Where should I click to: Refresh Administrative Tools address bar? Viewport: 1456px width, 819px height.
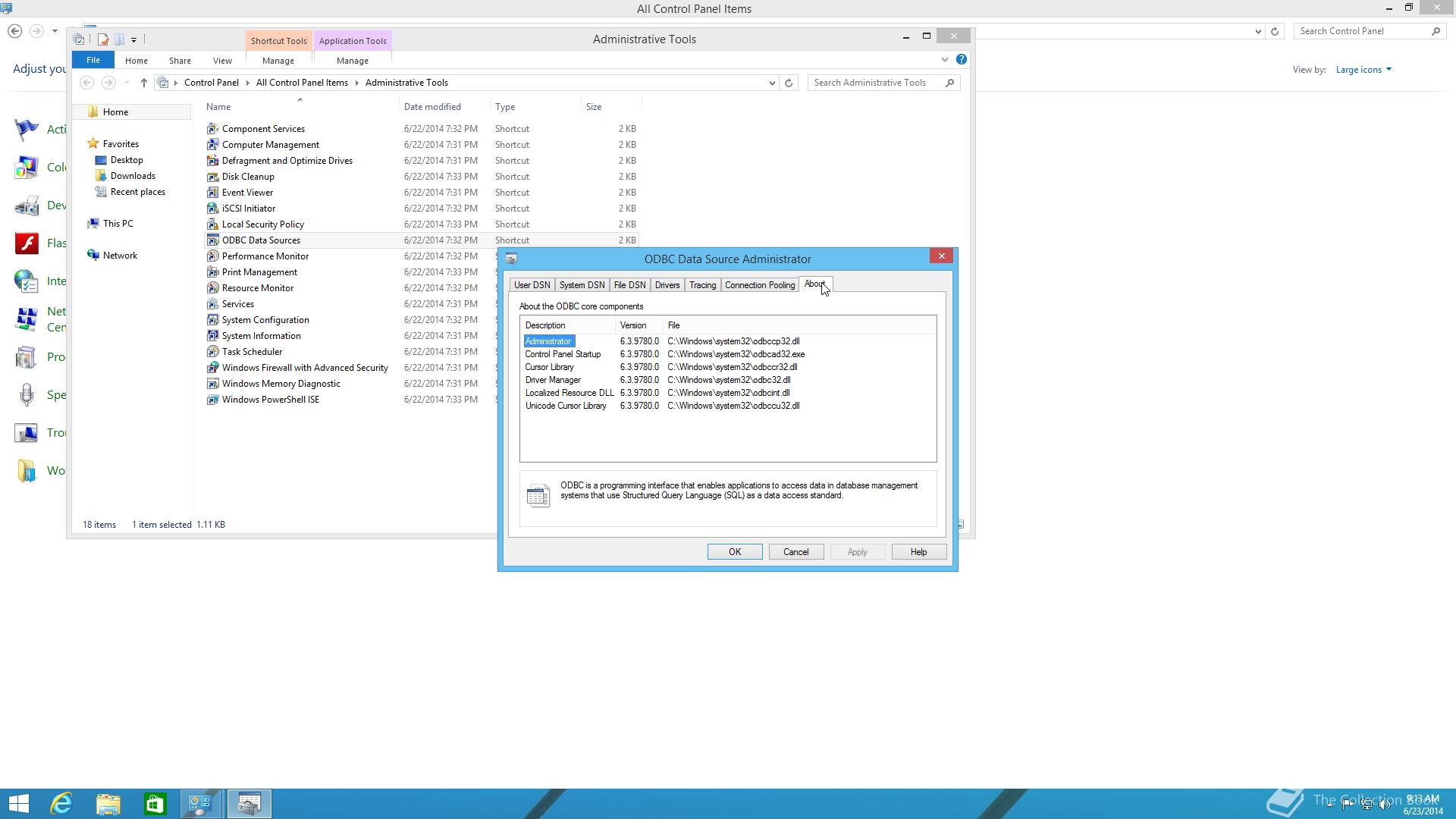pyautogui.click(x=789, y=83)
